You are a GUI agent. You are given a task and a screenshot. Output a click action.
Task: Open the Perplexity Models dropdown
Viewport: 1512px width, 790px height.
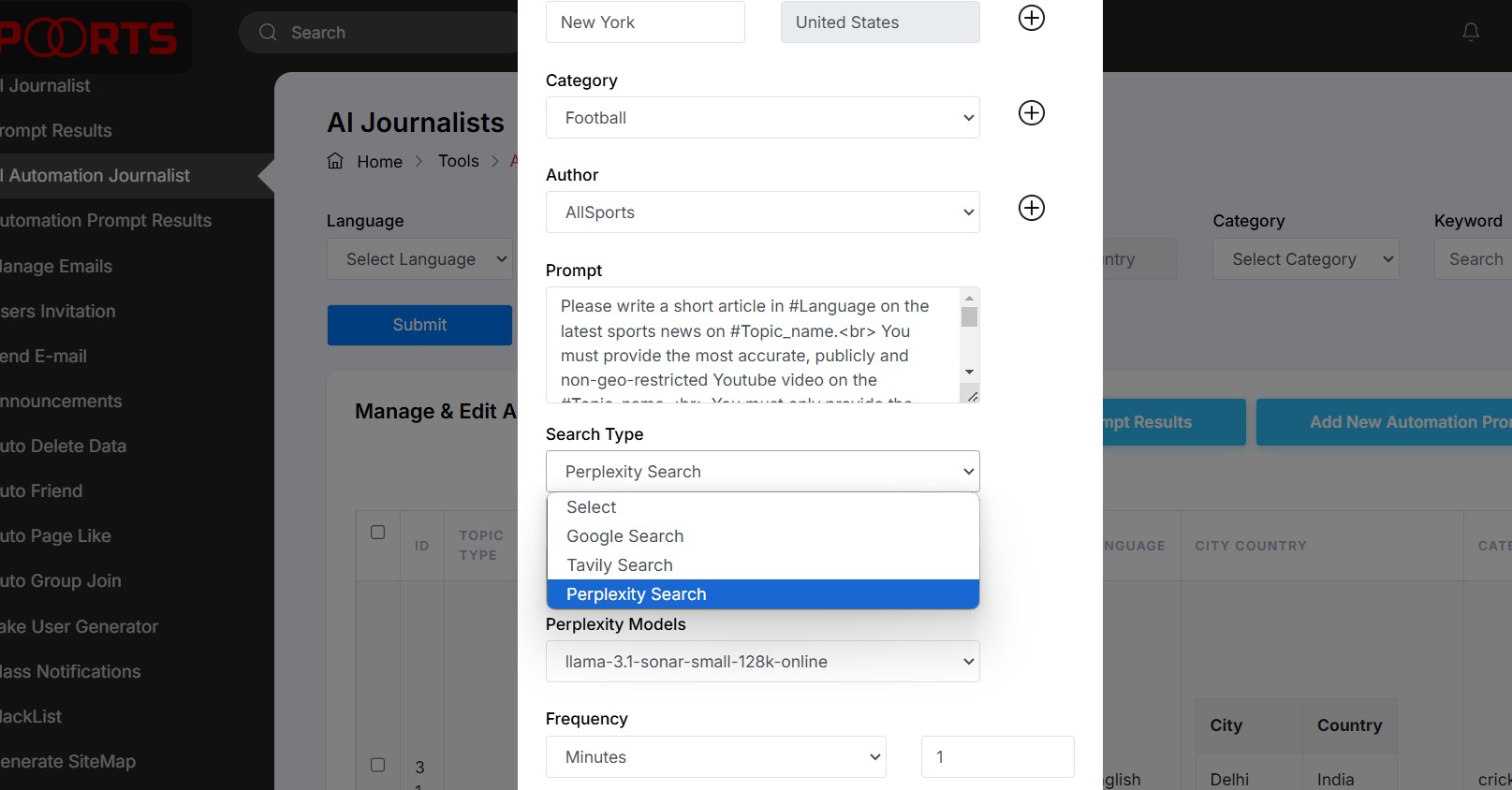pos(762,662)
